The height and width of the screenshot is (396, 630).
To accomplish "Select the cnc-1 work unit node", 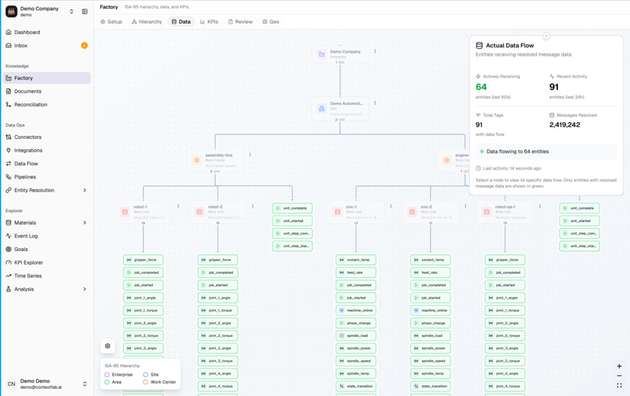I will tap(356, 212).
